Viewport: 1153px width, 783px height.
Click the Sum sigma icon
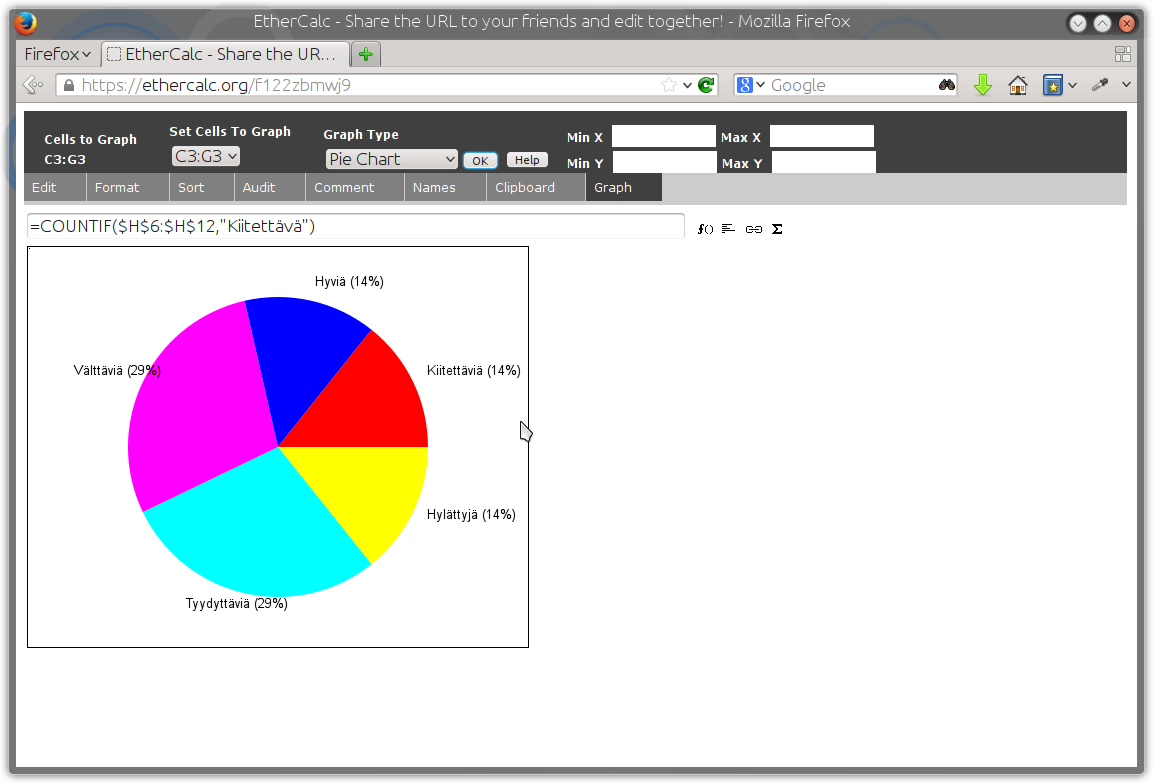tap(777, 229)
